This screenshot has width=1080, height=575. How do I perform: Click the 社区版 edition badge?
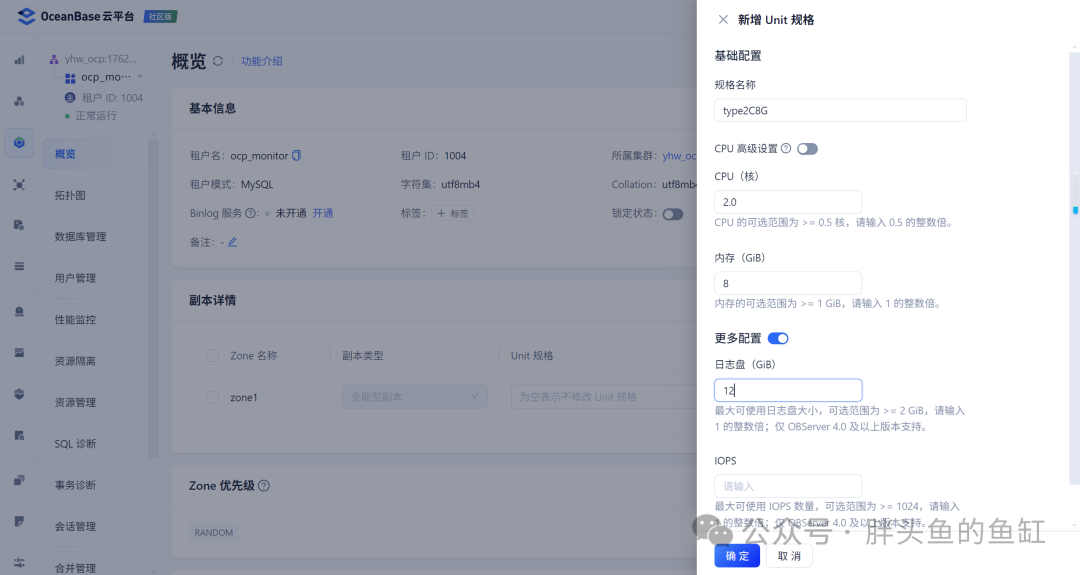click(160, 17)
